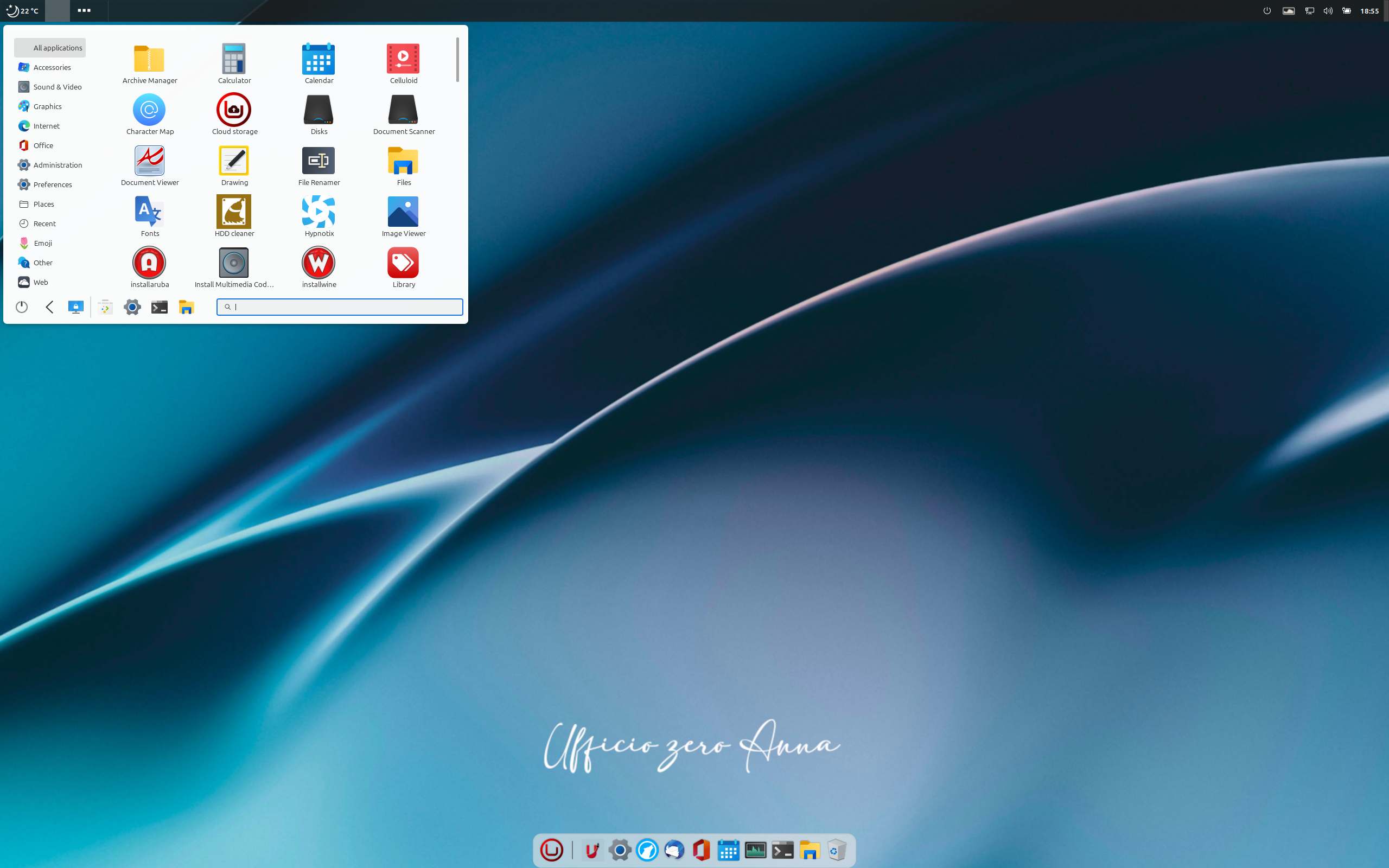Open the Administration category
The width and height of the screenshot is (1389, 868).
coord(50,165)
